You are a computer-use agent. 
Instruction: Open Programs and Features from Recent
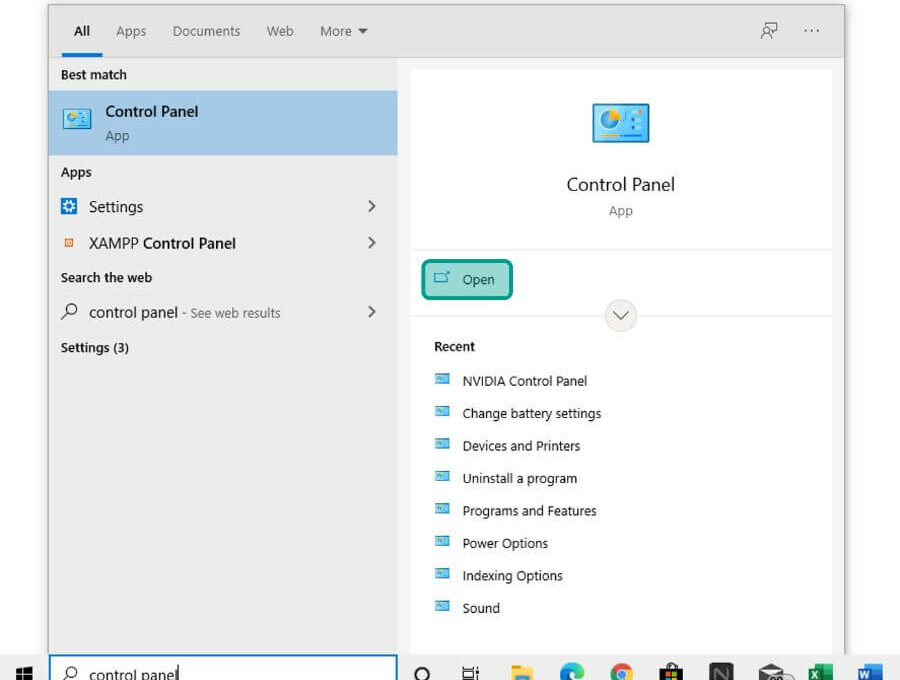529,511
